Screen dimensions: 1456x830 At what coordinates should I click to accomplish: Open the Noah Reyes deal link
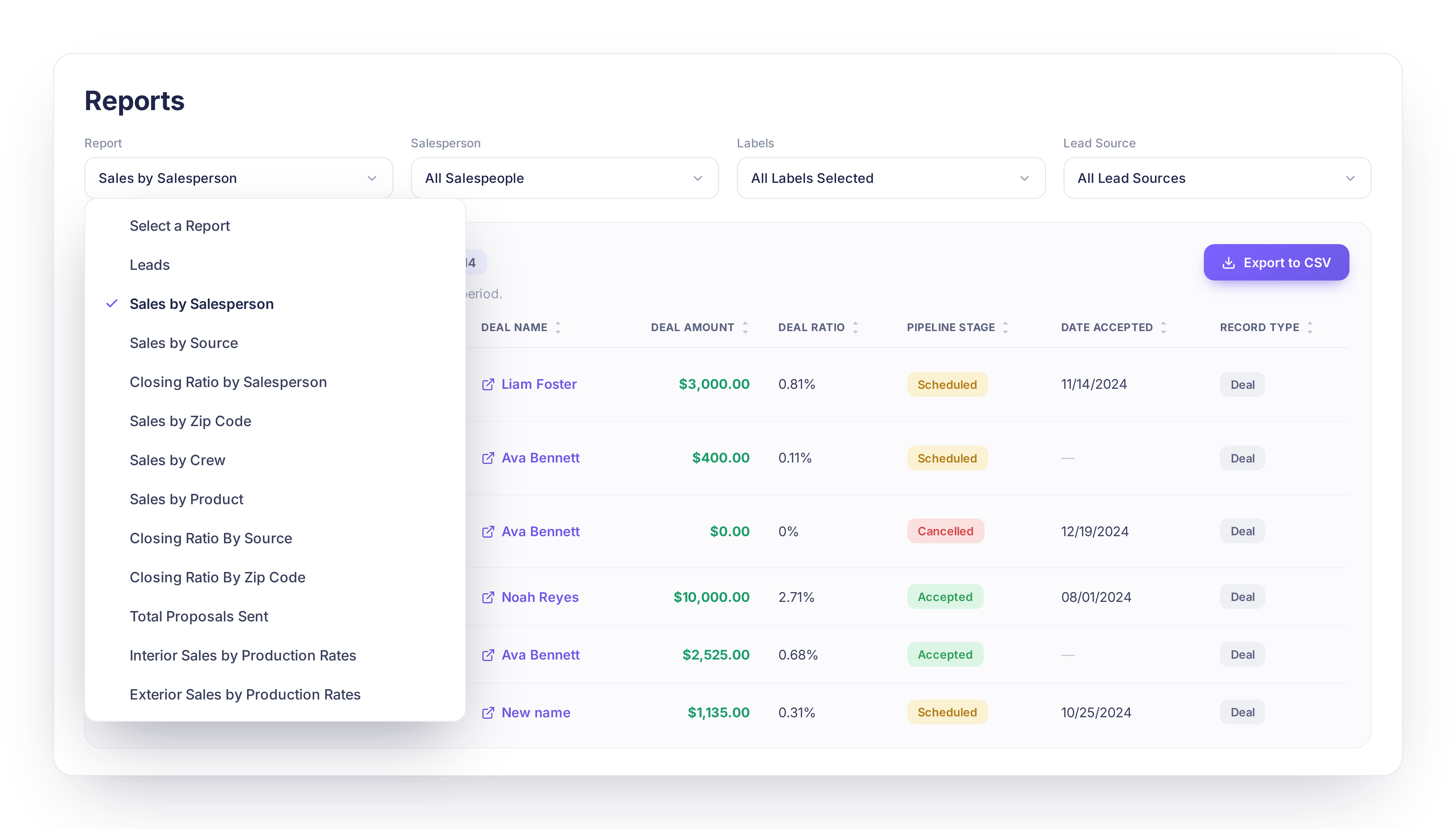[x=539, y=597]
